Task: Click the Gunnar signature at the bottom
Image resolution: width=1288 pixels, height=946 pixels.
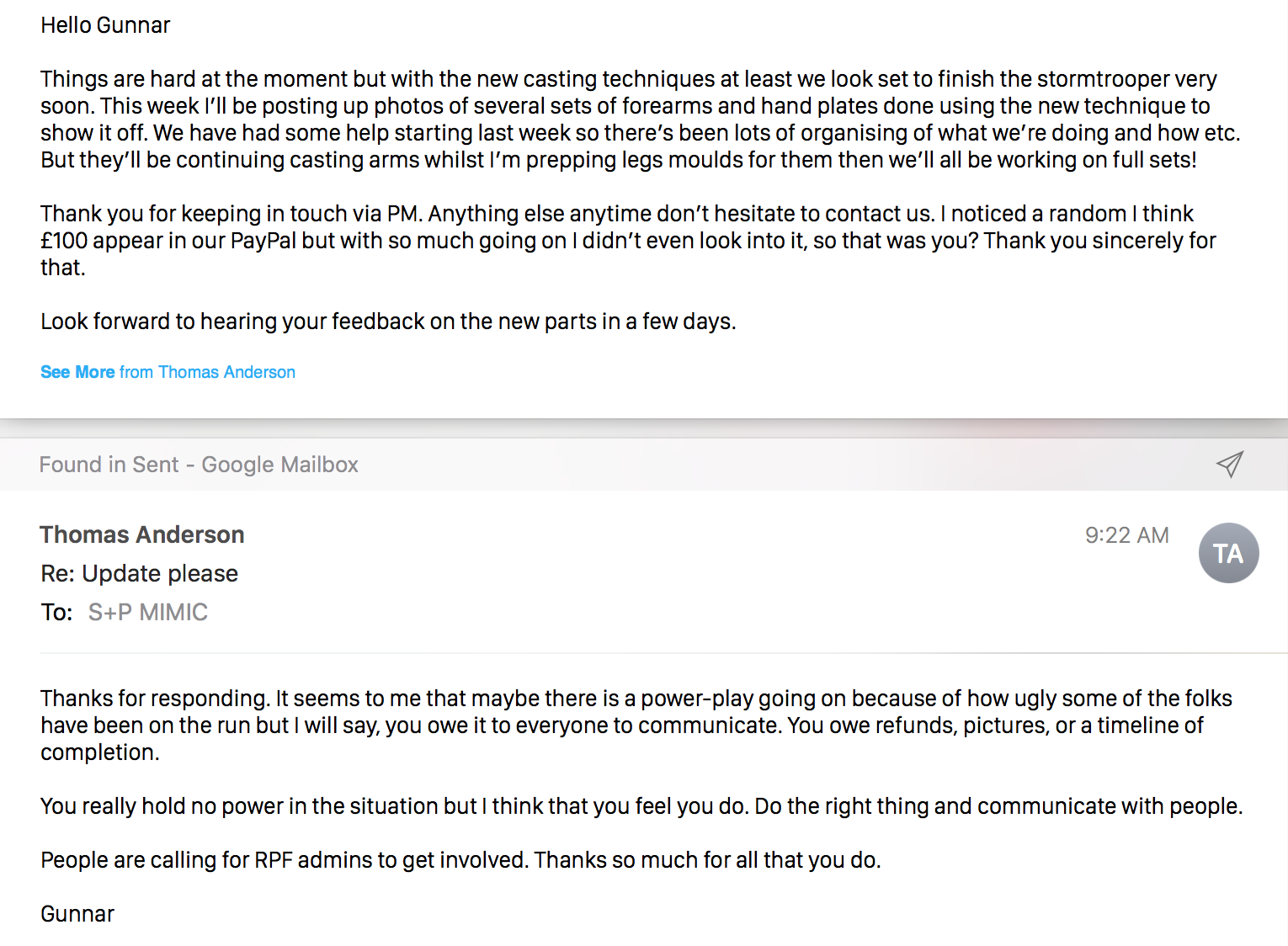Action: click(77, 914)
